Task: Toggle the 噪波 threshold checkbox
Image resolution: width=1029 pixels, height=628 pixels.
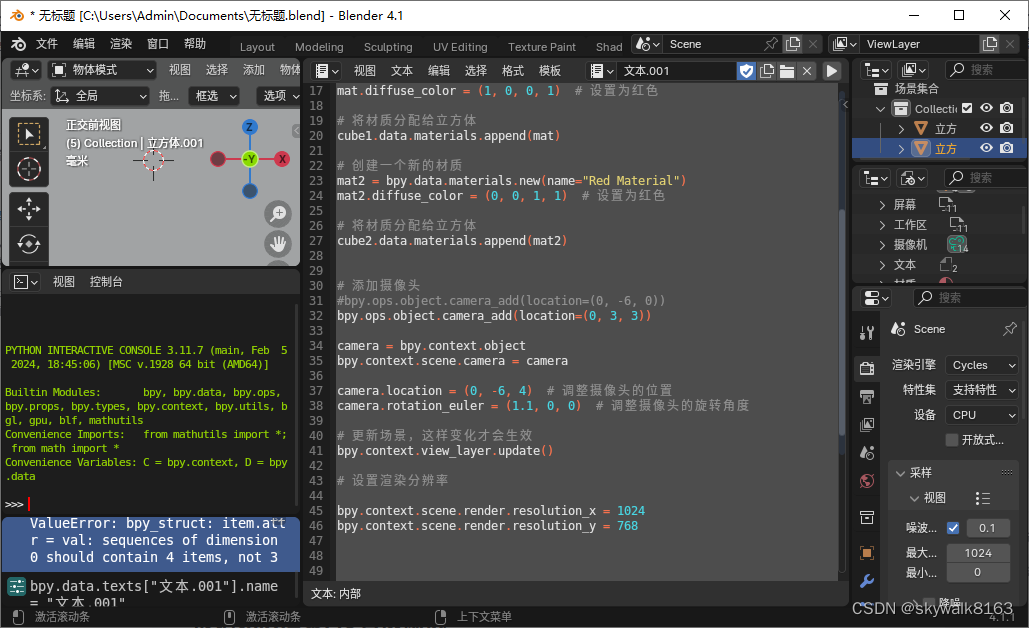Action: click(953, 528)
